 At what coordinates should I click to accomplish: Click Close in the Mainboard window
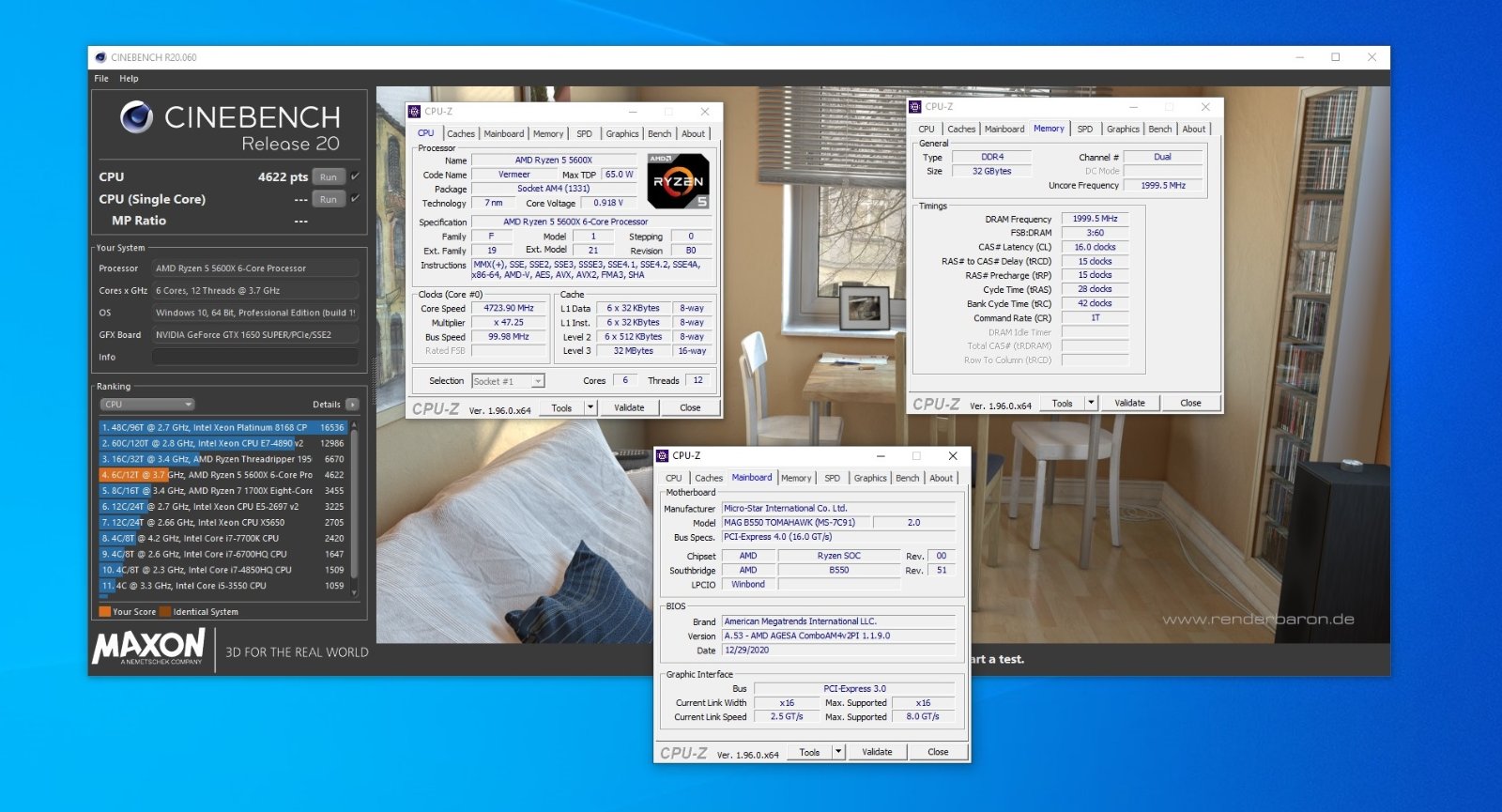[x=938, y=752]
